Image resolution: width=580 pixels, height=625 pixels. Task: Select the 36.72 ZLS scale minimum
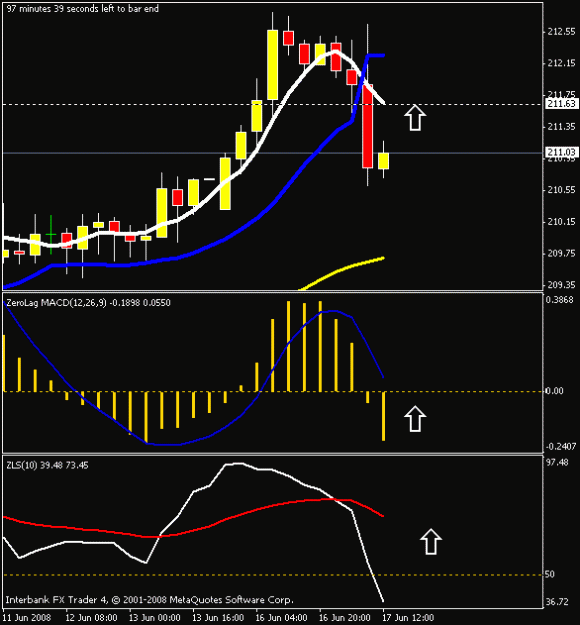pyautogui.click(x=557, y=602)
